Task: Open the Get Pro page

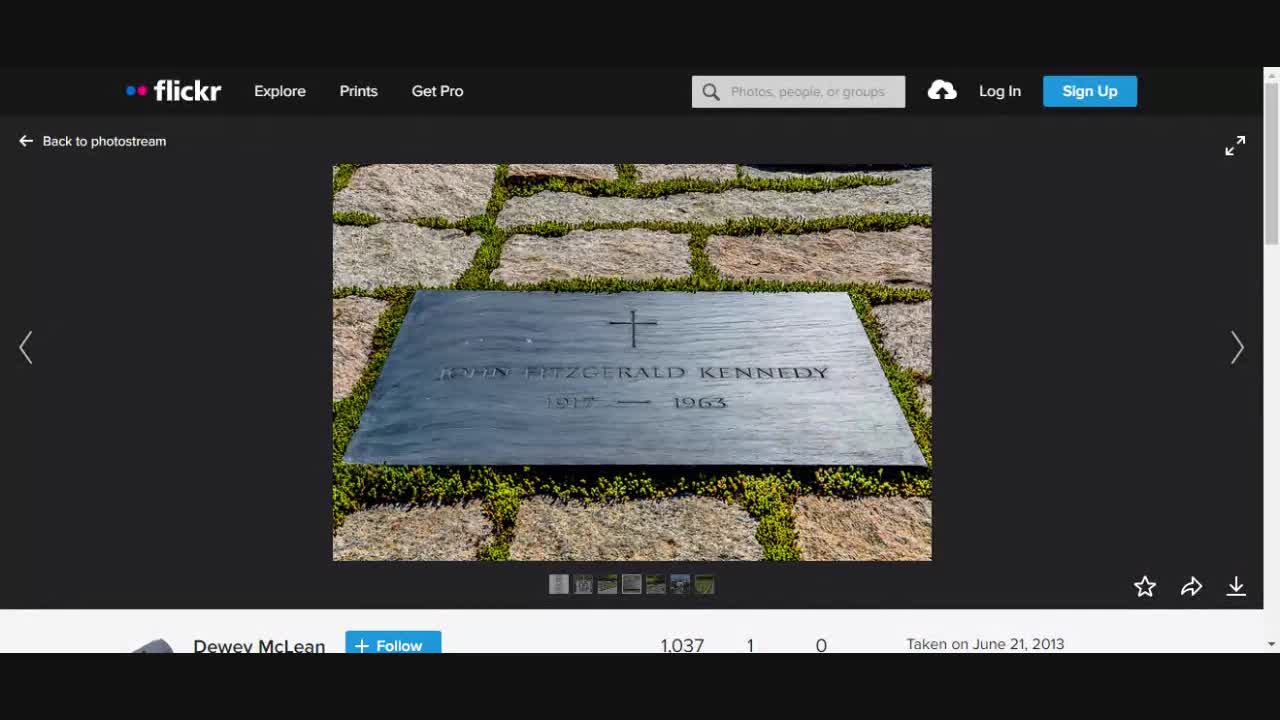Action: coord(437,91)
